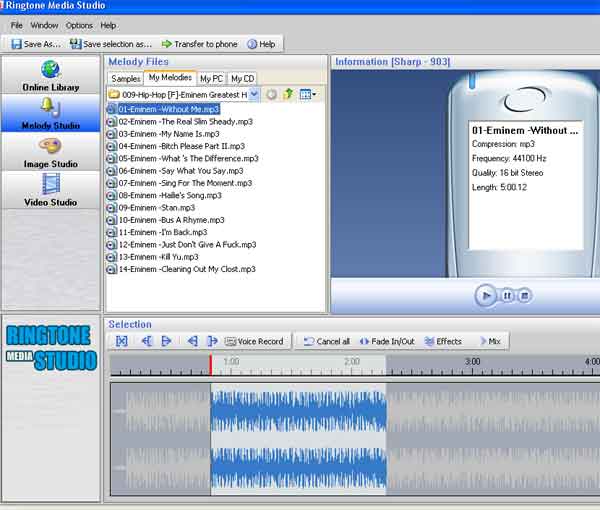Click the fifth Selection icon, bracket before right arrow
600x510 pixels.
click(x=212, y=341)
